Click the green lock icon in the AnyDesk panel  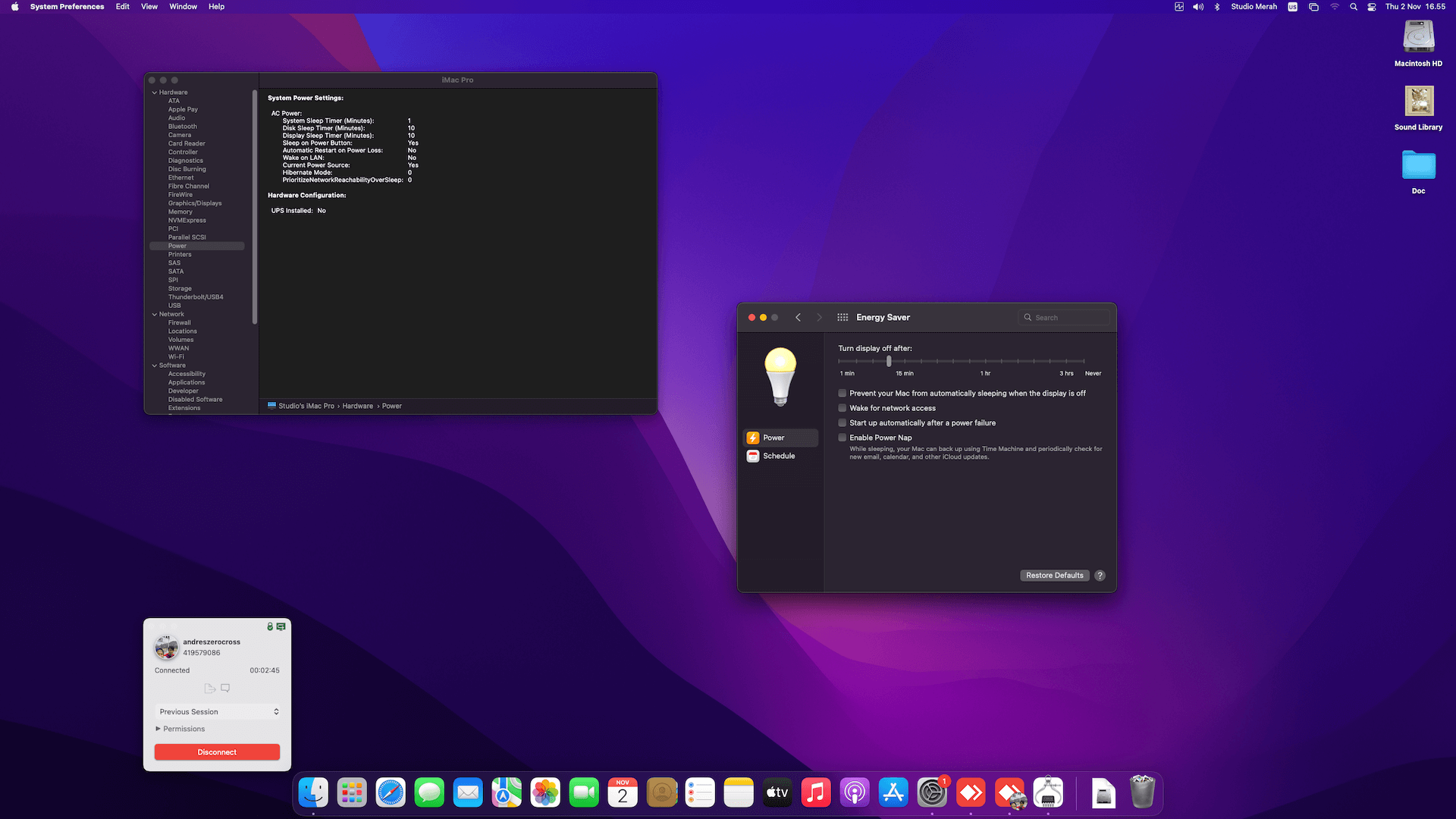(270, 626)
